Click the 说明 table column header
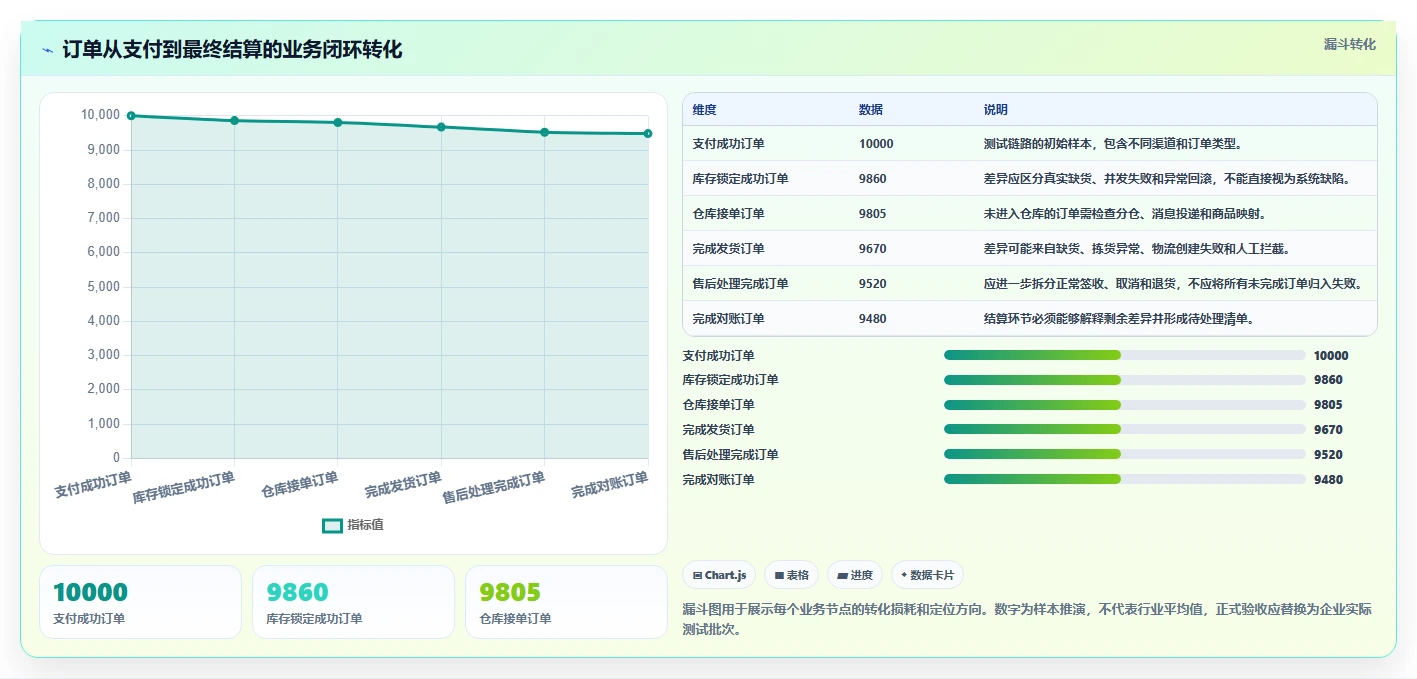This screenshot has width=1417, height=679. (996, 110)
